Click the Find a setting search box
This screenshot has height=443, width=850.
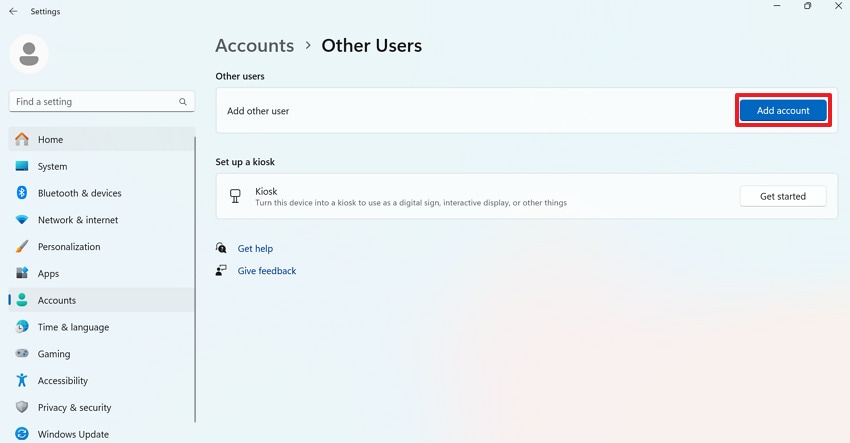tap(101, 101)
